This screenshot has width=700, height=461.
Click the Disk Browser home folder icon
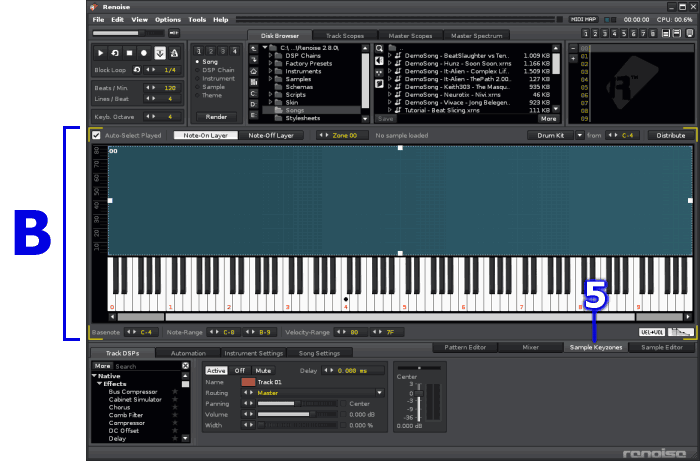254,71
